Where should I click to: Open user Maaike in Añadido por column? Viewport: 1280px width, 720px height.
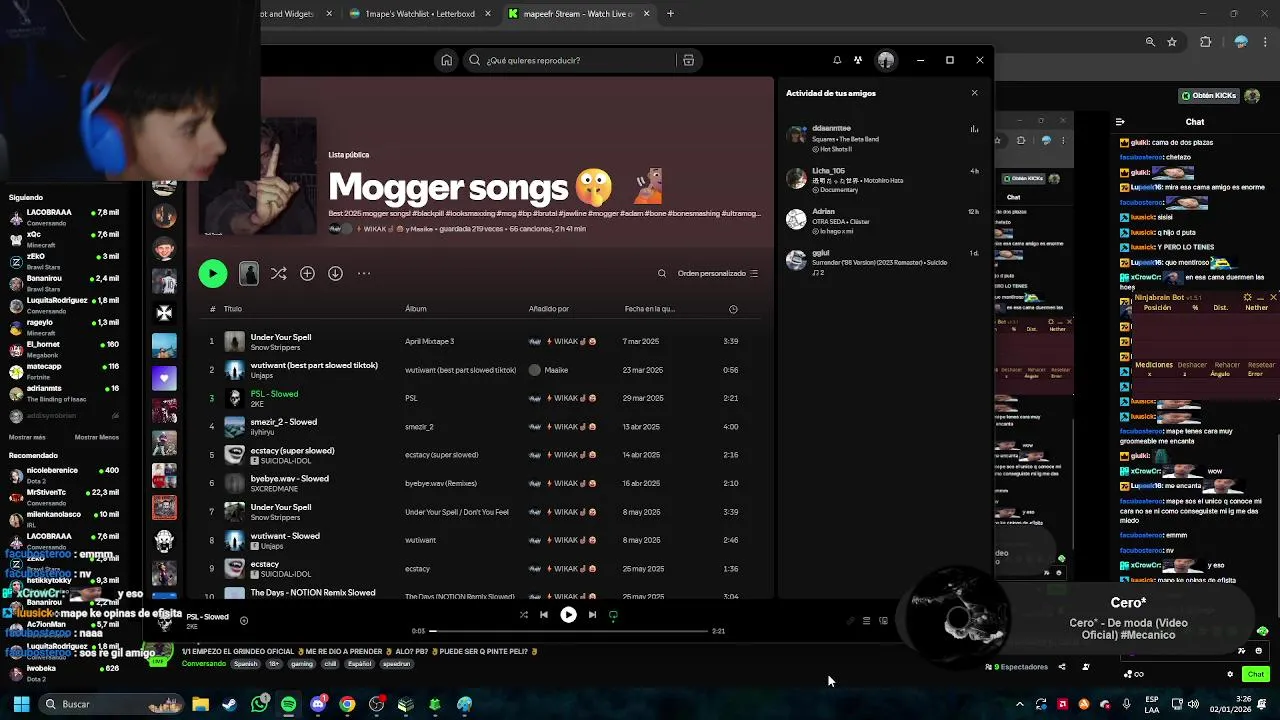pyautogui.click(x=556, y=370)
